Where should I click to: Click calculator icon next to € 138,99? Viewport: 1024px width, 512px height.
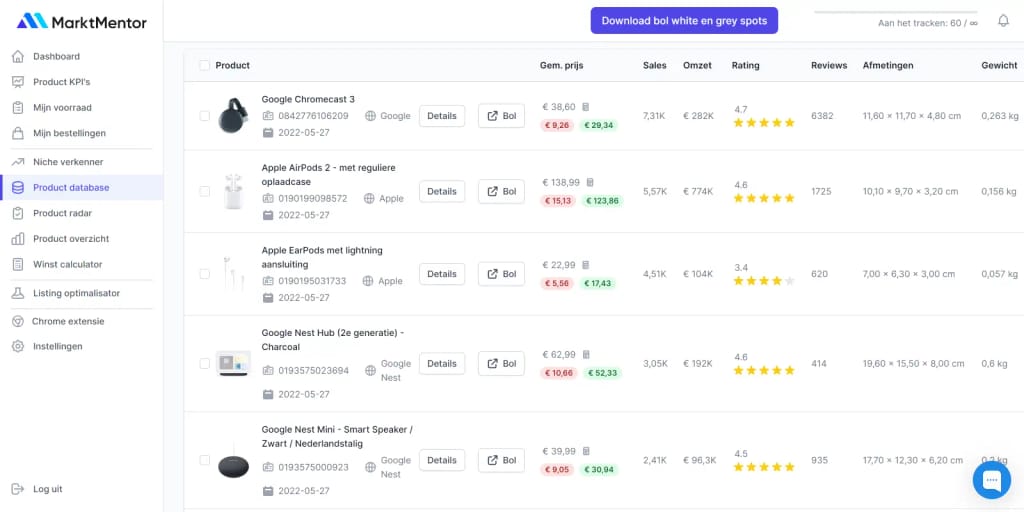pos(590,183)
